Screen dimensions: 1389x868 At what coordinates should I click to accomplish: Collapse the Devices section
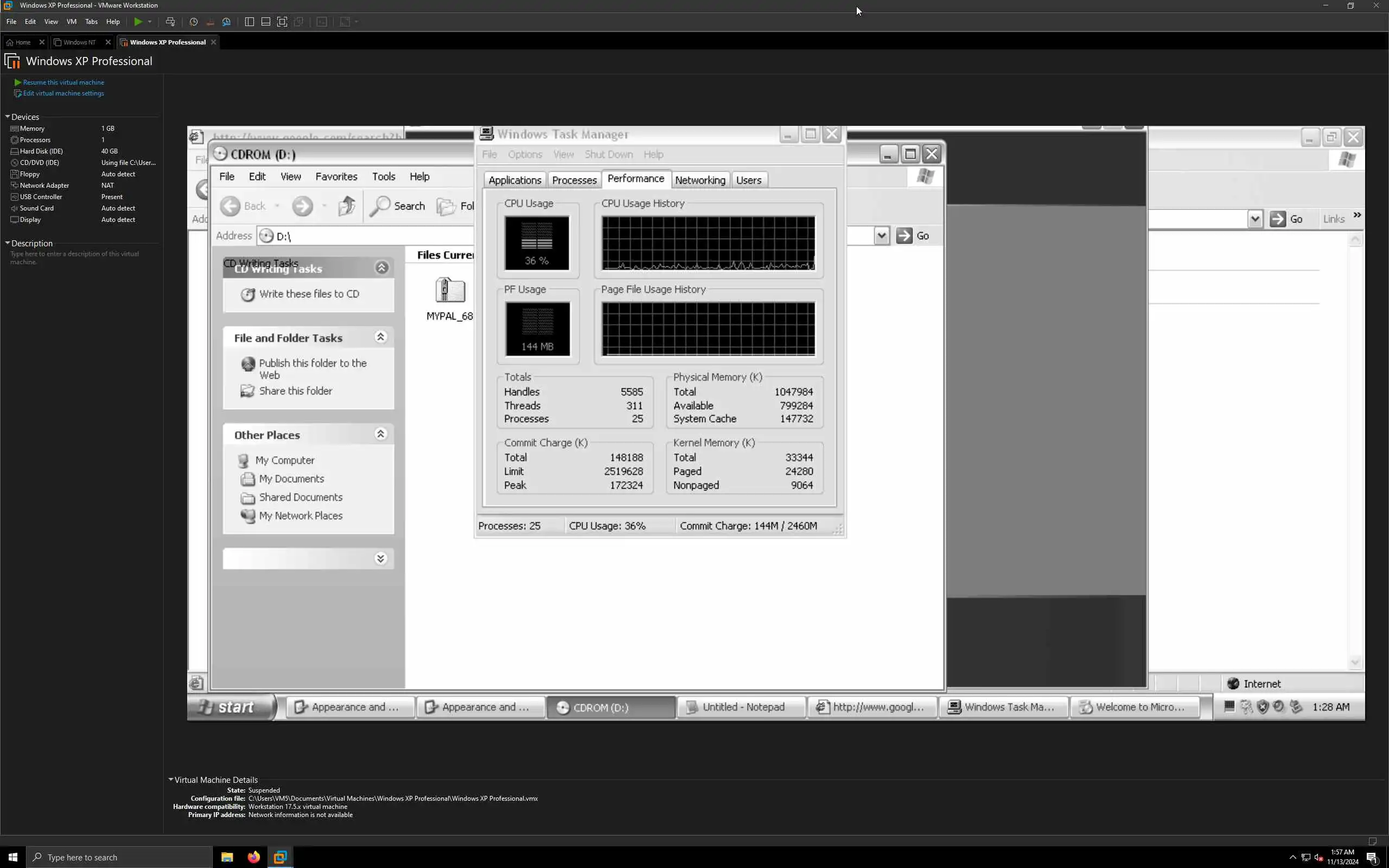(8, 117)
